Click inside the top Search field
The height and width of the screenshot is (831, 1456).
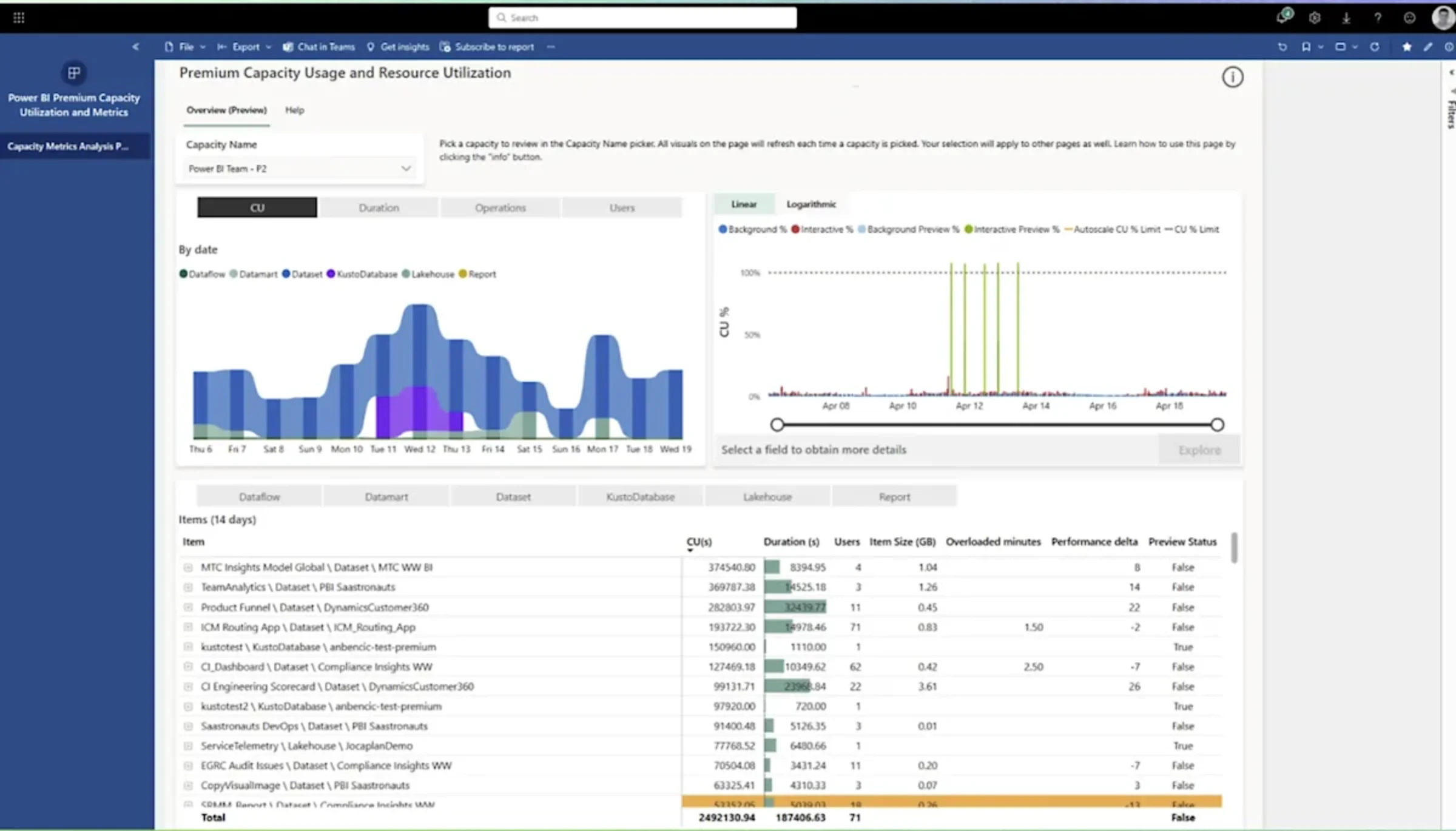pos(642,18)
